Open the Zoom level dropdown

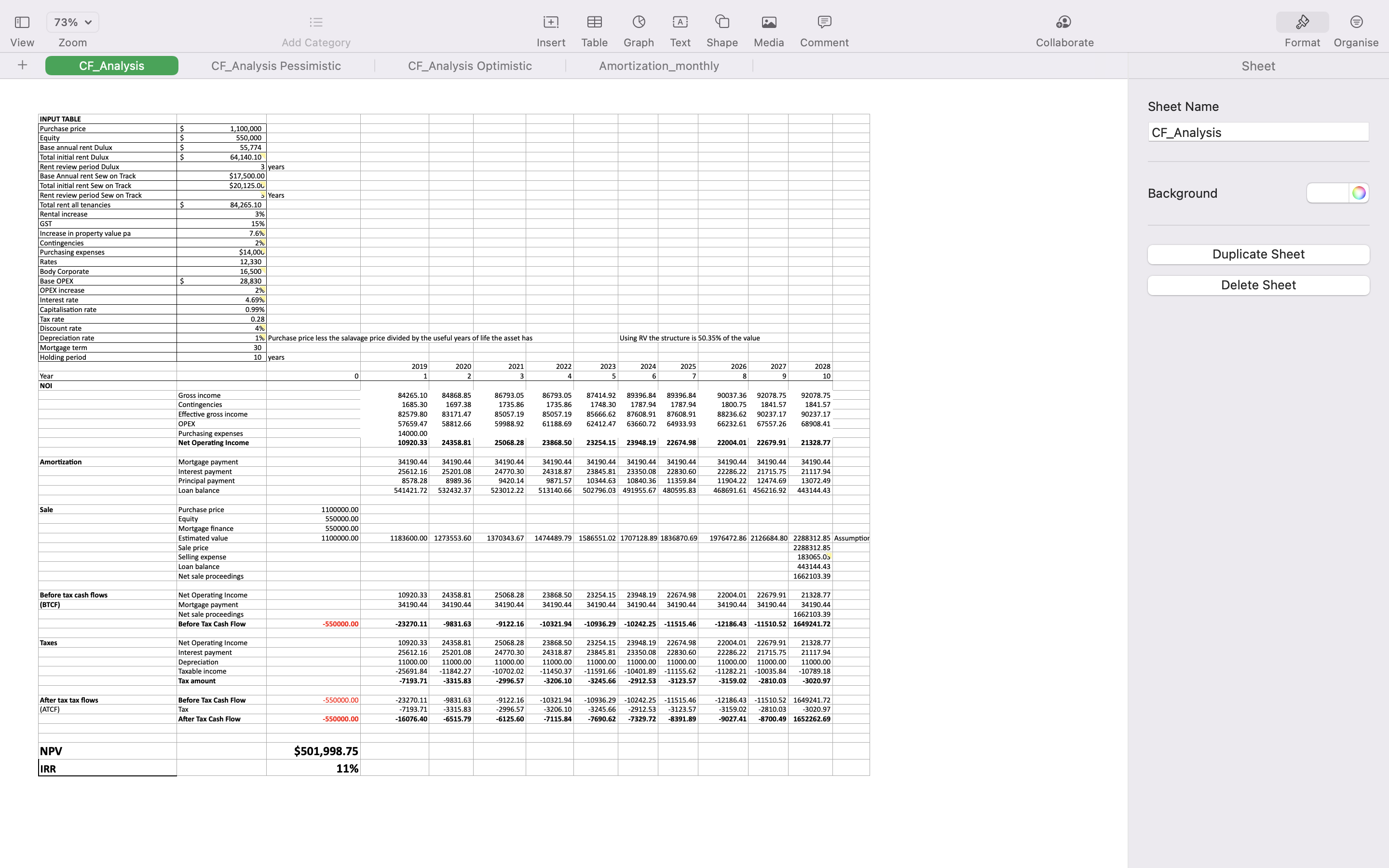click(72, 22)
